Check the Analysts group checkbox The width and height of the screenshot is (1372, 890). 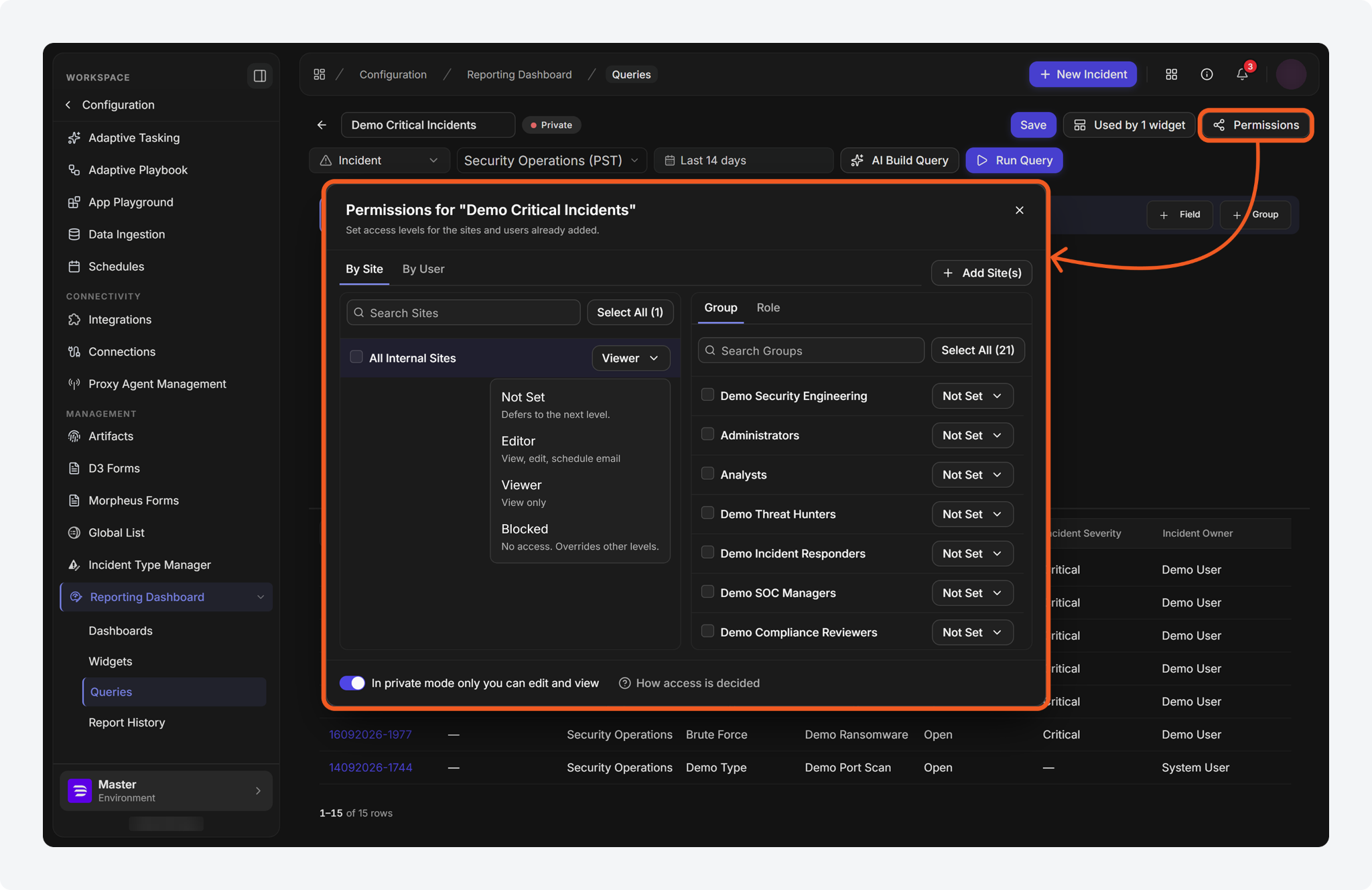707,474
